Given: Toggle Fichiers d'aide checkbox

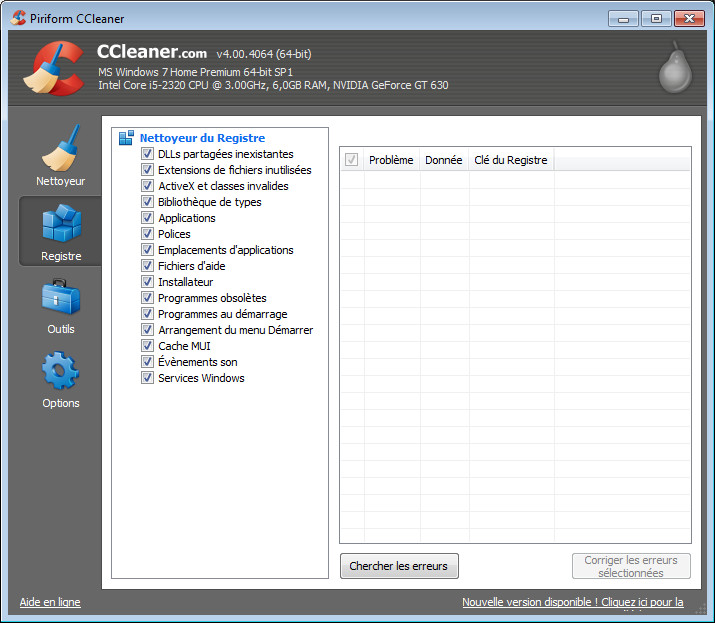Looking at the screenshot, I should coord(147,265).
